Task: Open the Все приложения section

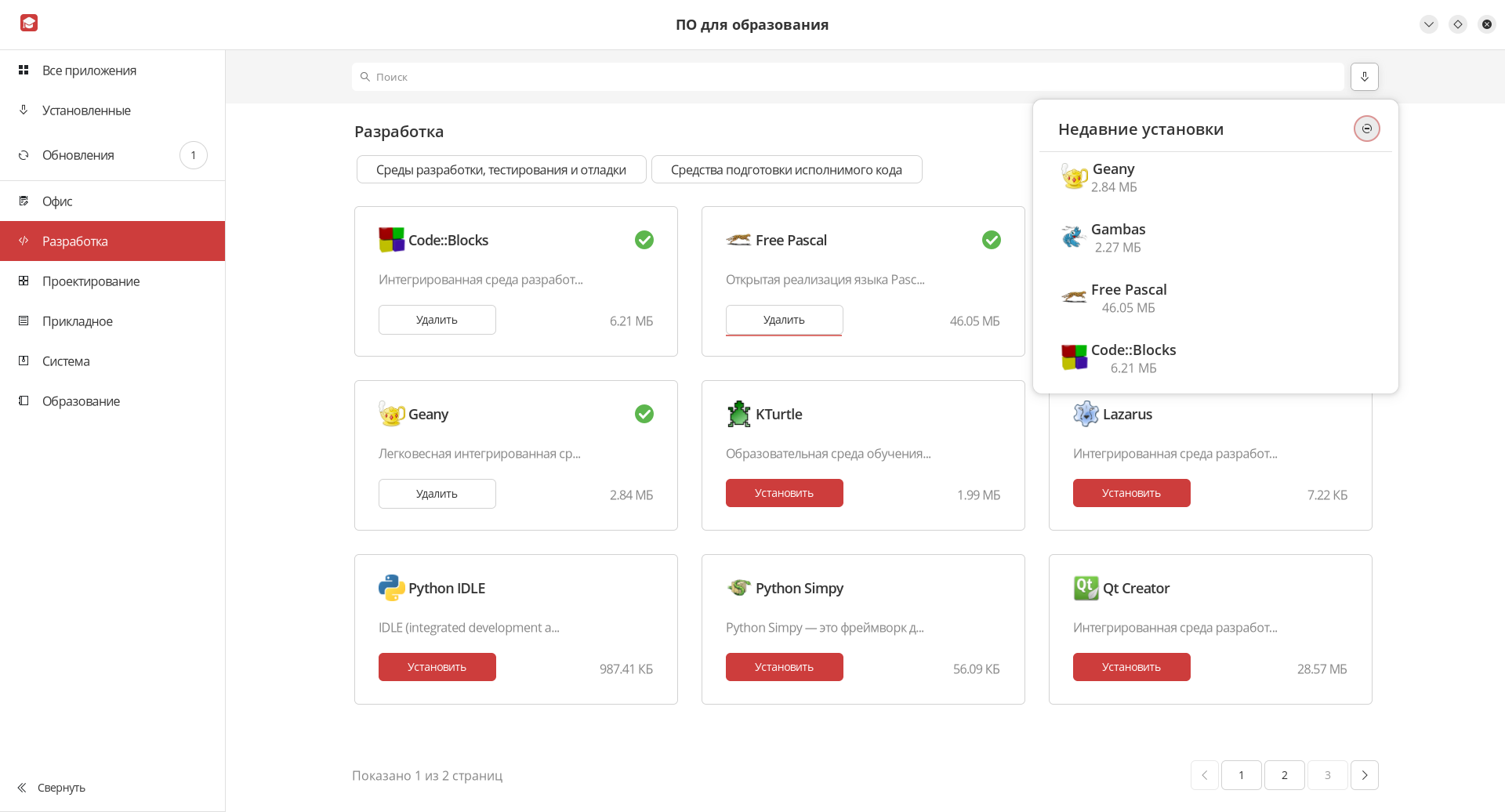Action: coord(112,71)
